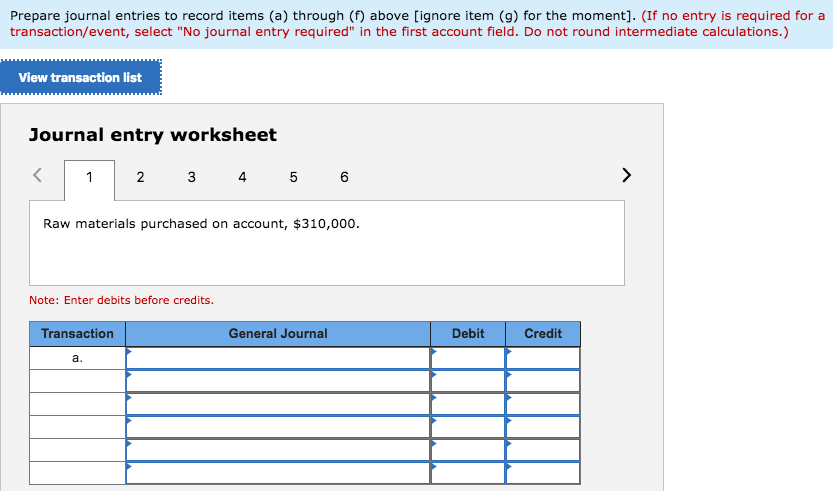
Task: Open General Journal account dropdown in fifth row
Action: tap(278, 450)
